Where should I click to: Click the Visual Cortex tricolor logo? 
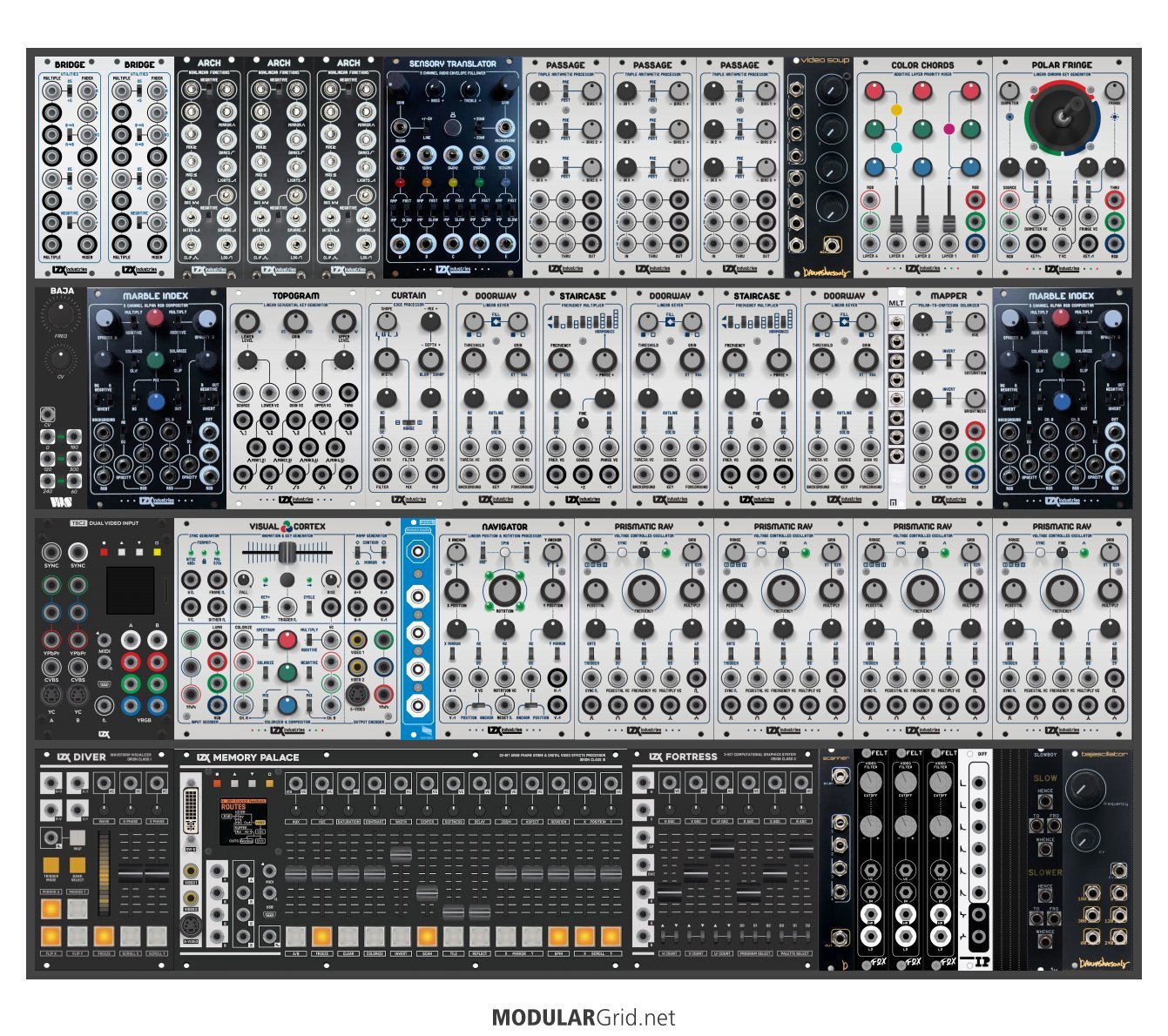point(287,527)
